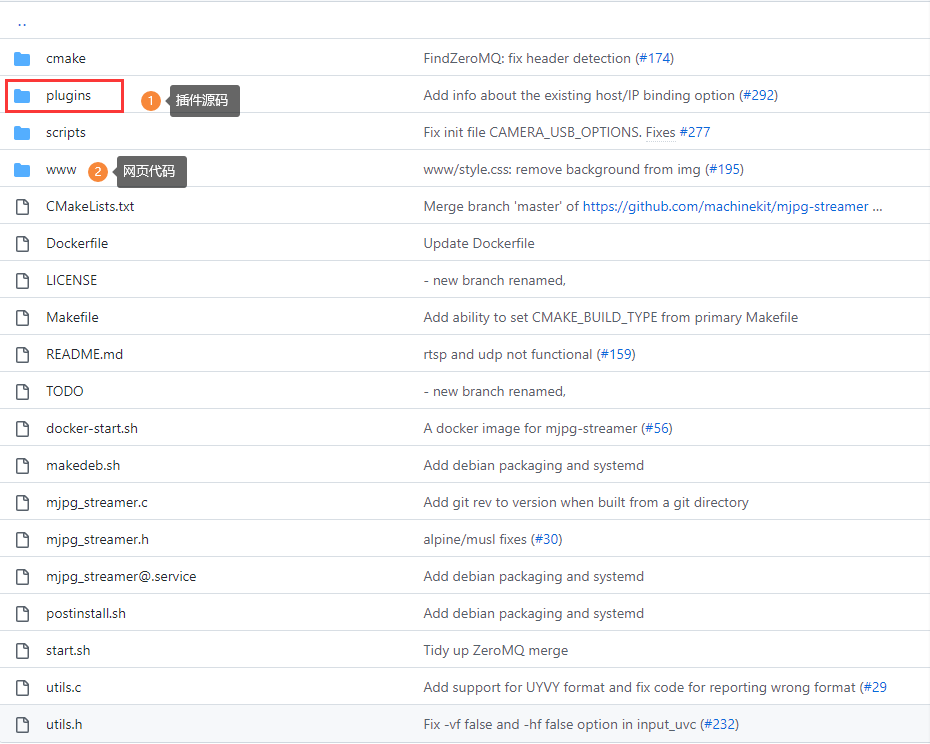Follow the github.com/machinekit/mjpg-streamer URL
The image size is (930, 744).
pyautogui.click(x=725, y=206)
